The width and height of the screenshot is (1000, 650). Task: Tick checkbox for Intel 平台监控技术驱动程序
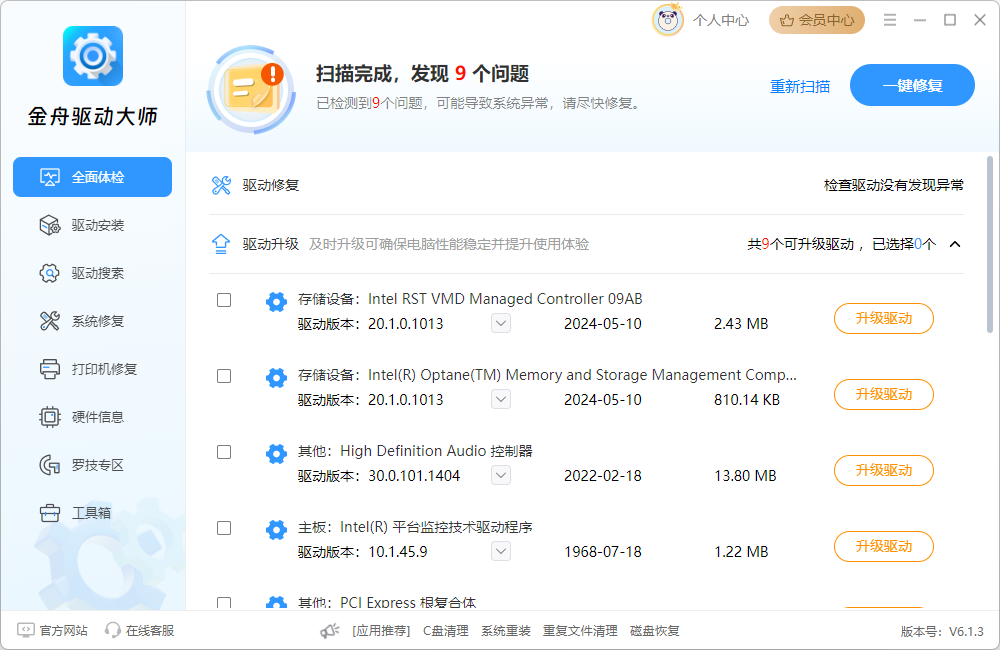[x=224, y=528]
